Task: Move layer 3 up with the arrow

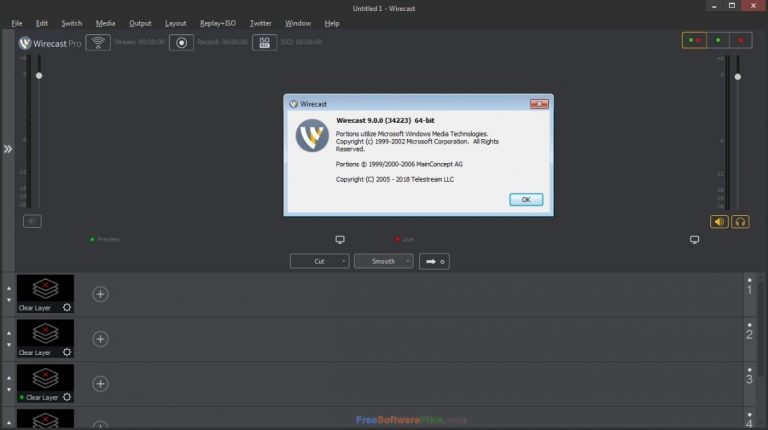Action: [x=9, y=378]
